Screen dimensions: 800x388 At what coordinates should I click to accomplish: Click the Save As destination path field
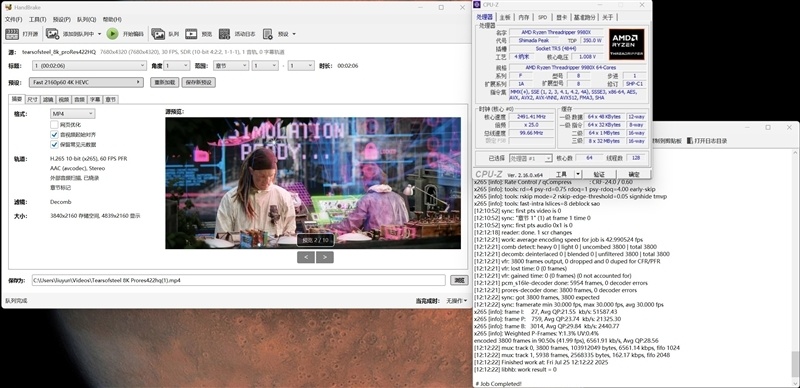[238, 280]
